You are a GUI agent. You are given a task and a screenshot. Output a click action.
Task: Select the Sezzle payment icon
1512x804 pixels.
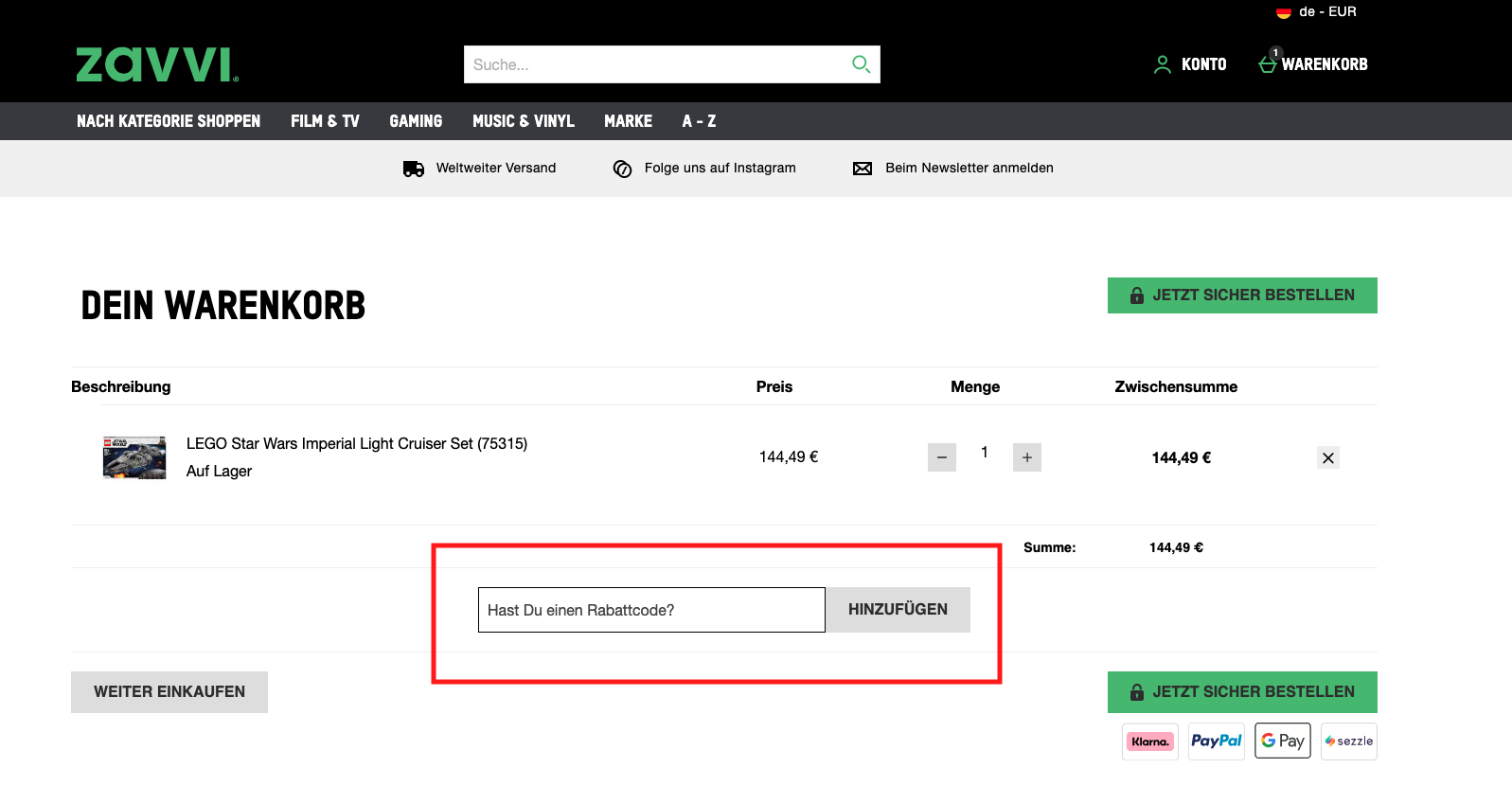click(1349, 741)
